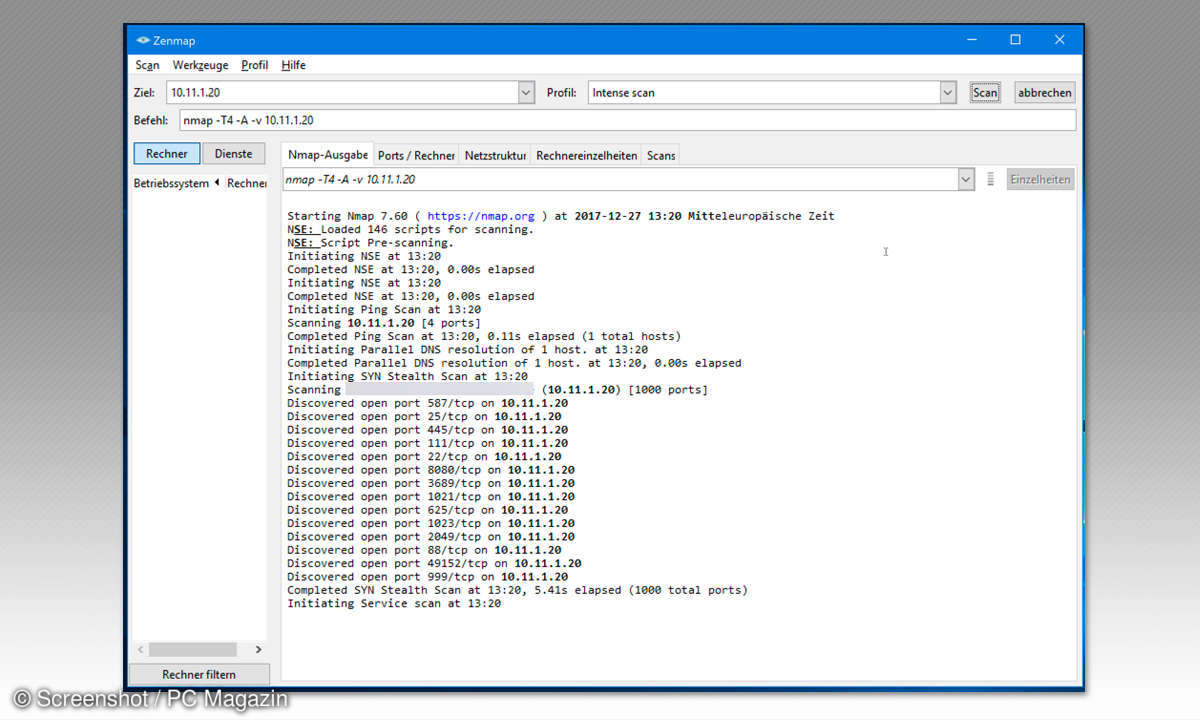
Task: Sort by the Rechner column header
Action: 246,183
